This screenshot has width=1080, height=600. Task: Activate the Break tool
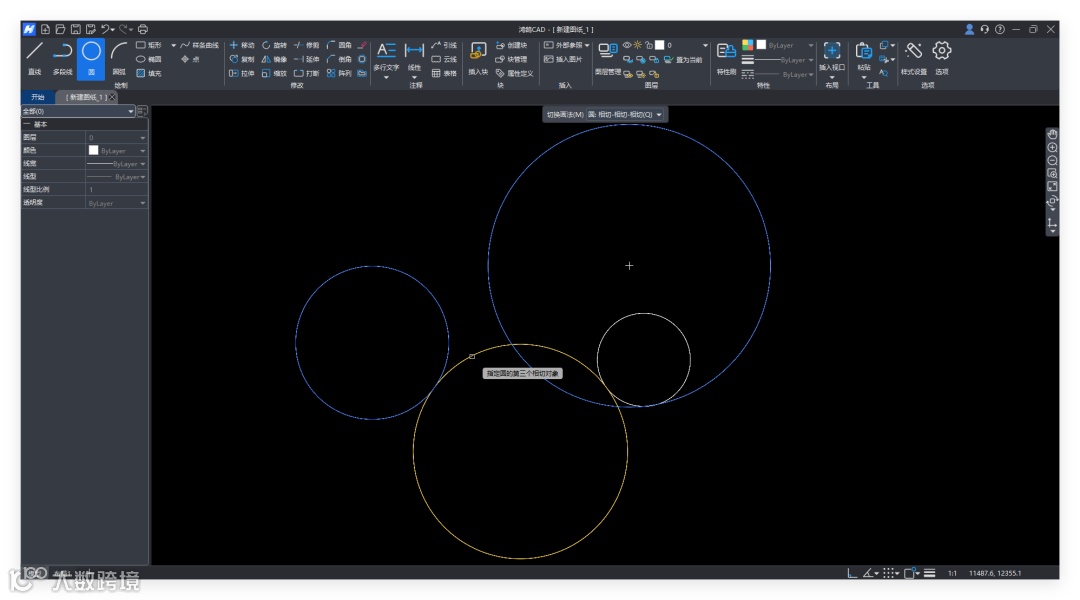tap(307, 73)
